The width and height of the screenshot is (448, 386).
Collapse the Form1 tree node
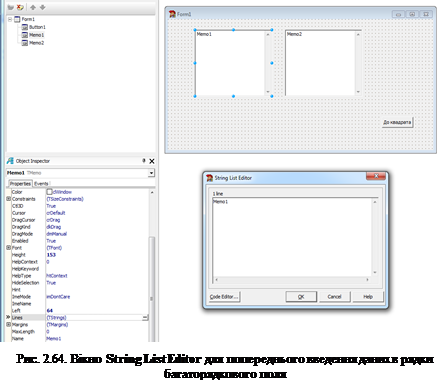(10, 19)
